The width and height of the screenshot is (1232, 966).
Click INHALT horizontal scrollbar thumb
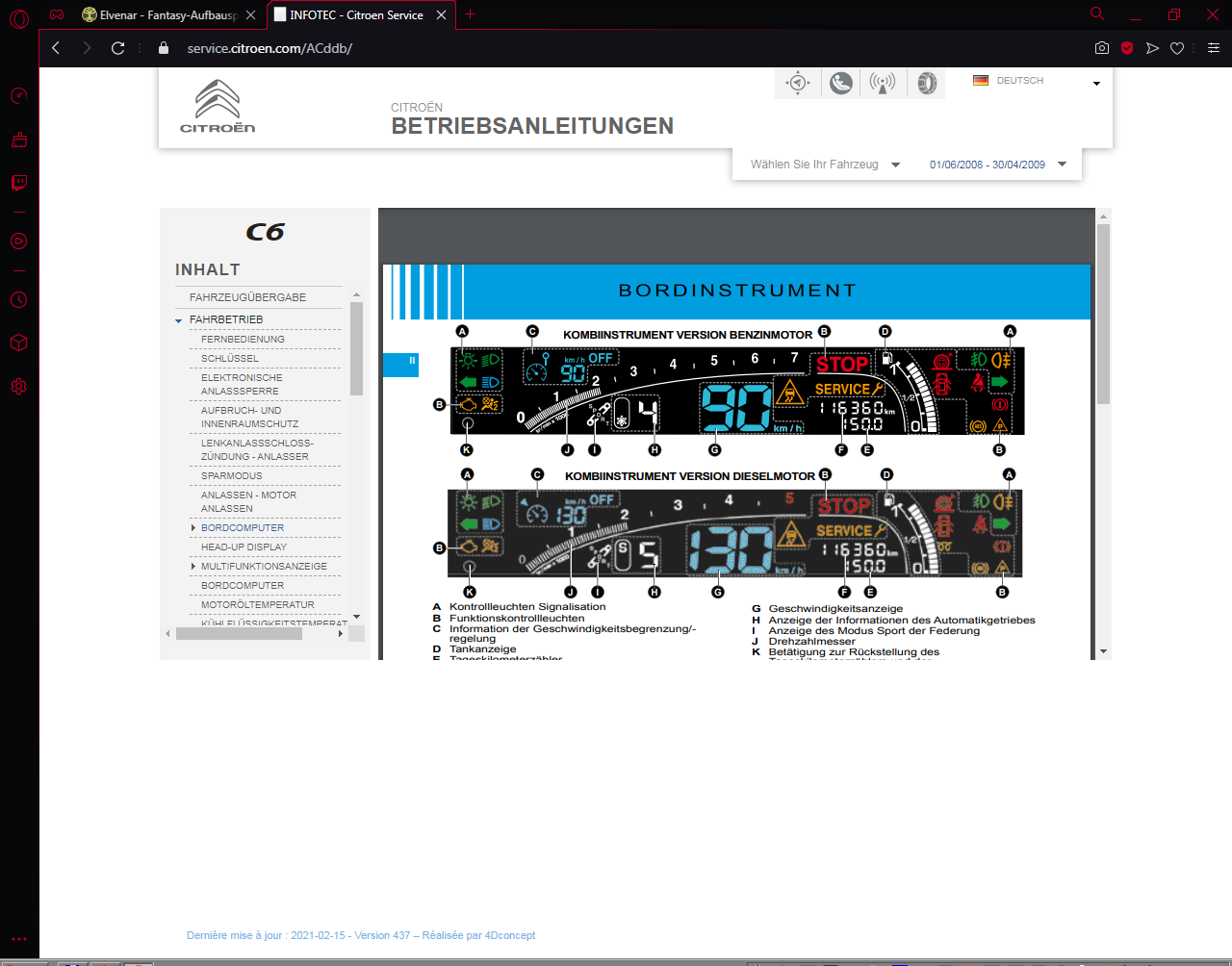pos(238,634)
